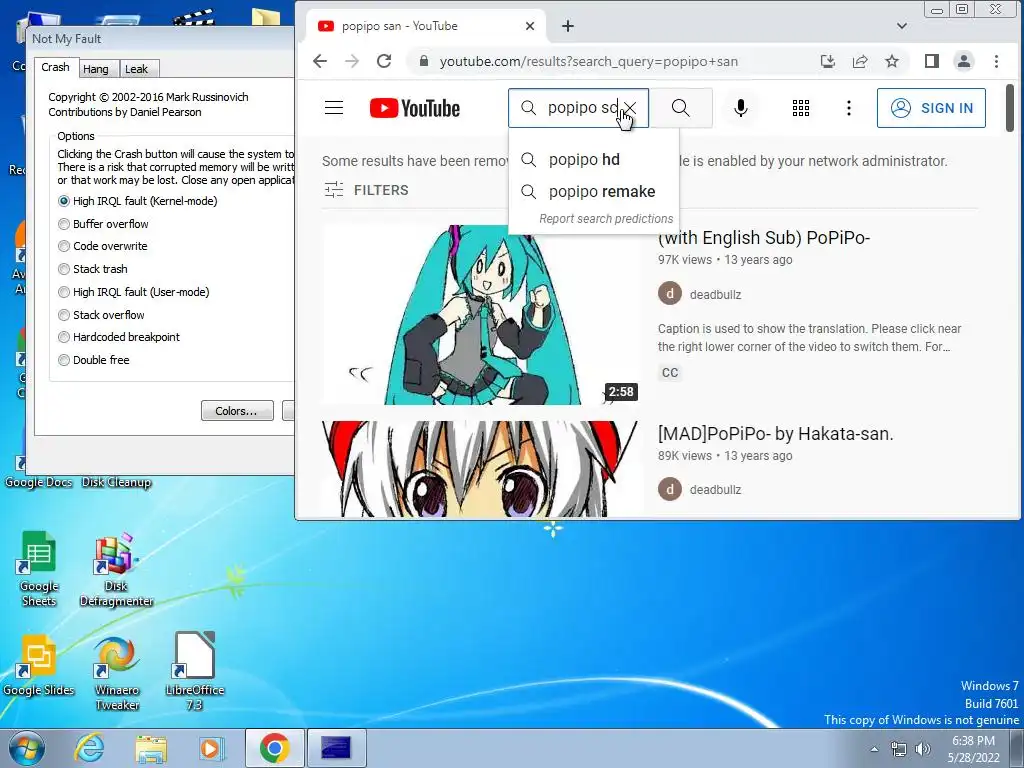The height and width of the screenshot is (768, 1024).
Task: Open YouTube settings three-dot menu
Action: (x=848, y=108)
